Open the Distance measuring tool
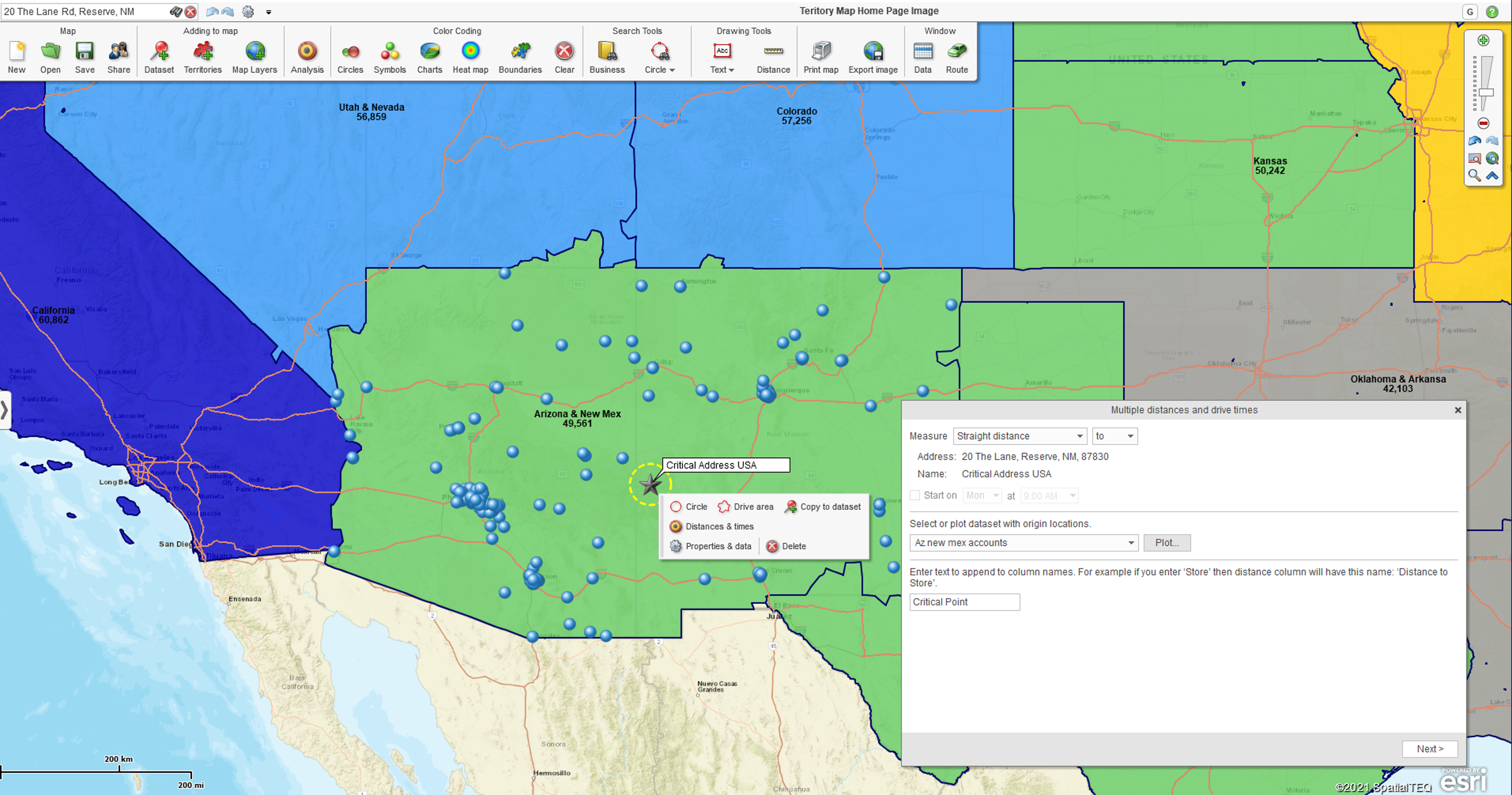Screen dimensions: 1512x795 tap(773, 58)
